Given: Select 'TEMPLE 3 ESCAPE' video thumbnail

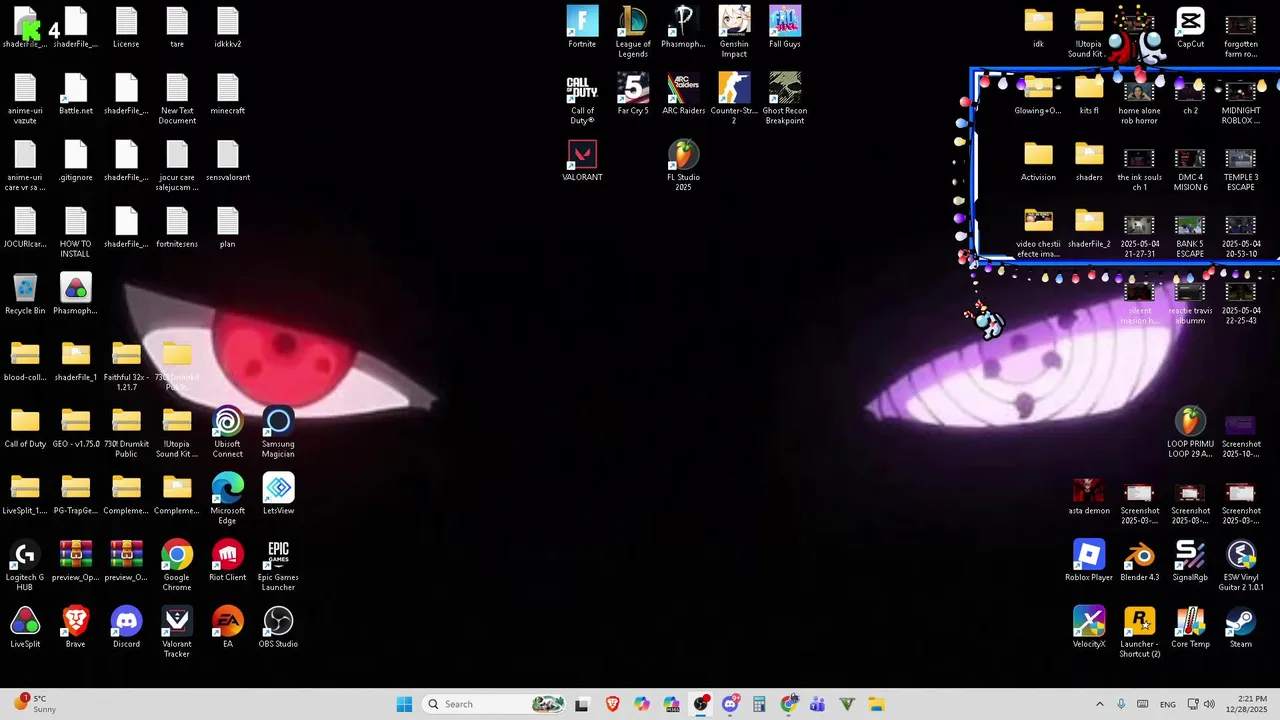Looking at the screenshot, I should click(x=1241, y=166).
